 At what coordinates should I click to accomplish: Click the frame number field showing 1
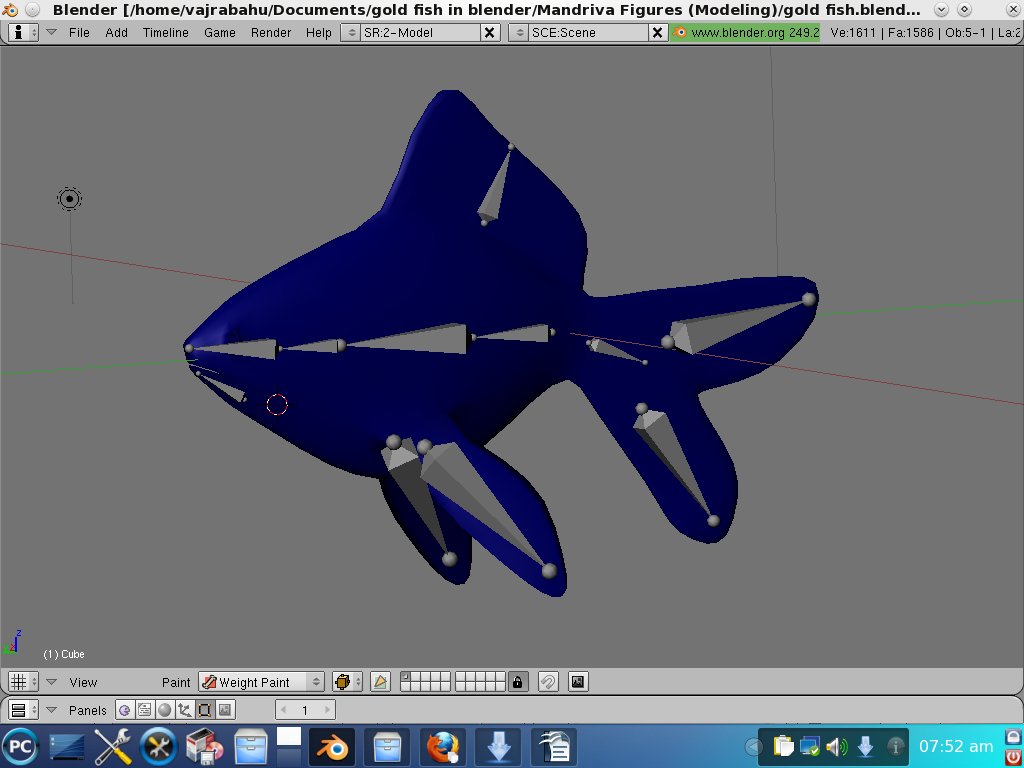click(x=305, y=710)
